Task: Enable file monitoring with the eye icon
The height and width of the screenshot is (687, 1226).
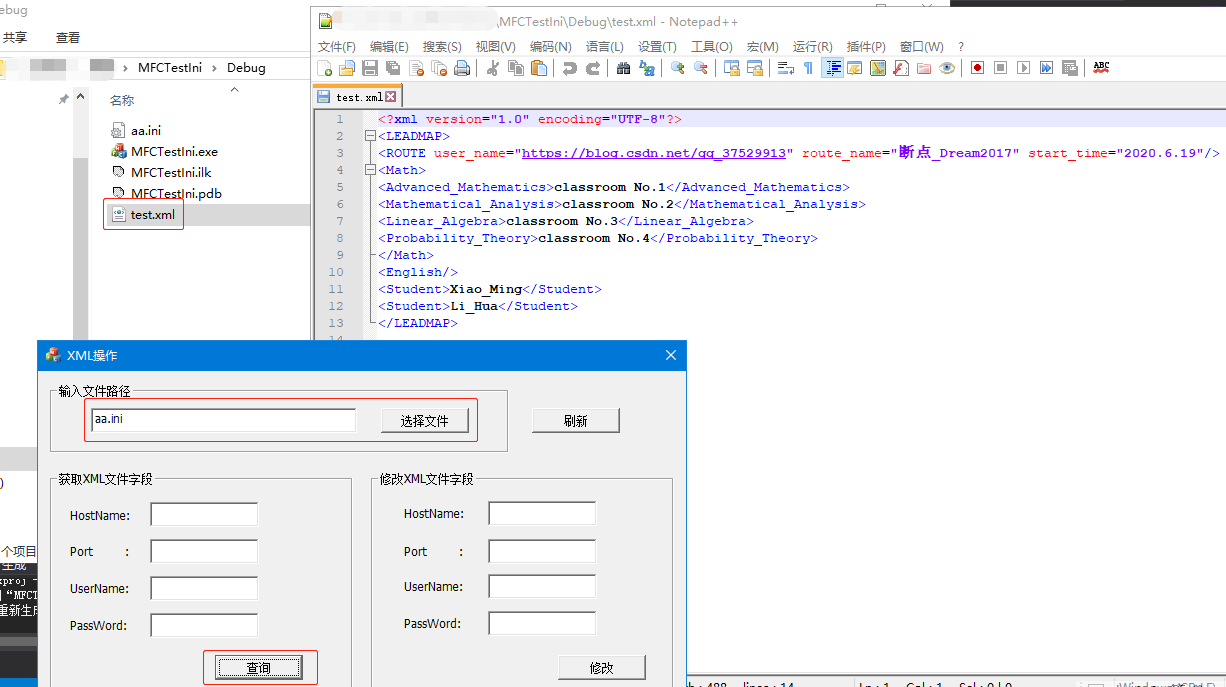Action: coord(946,67)
